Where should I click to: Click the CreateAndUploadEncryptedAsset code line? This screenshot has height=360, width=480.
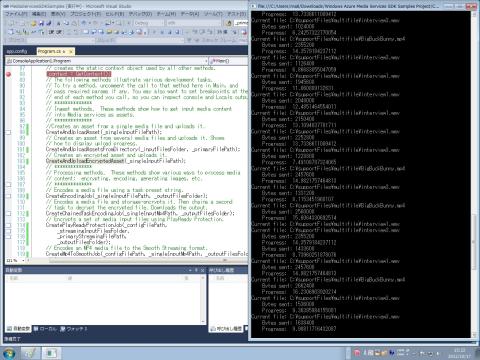coord(116,161)
